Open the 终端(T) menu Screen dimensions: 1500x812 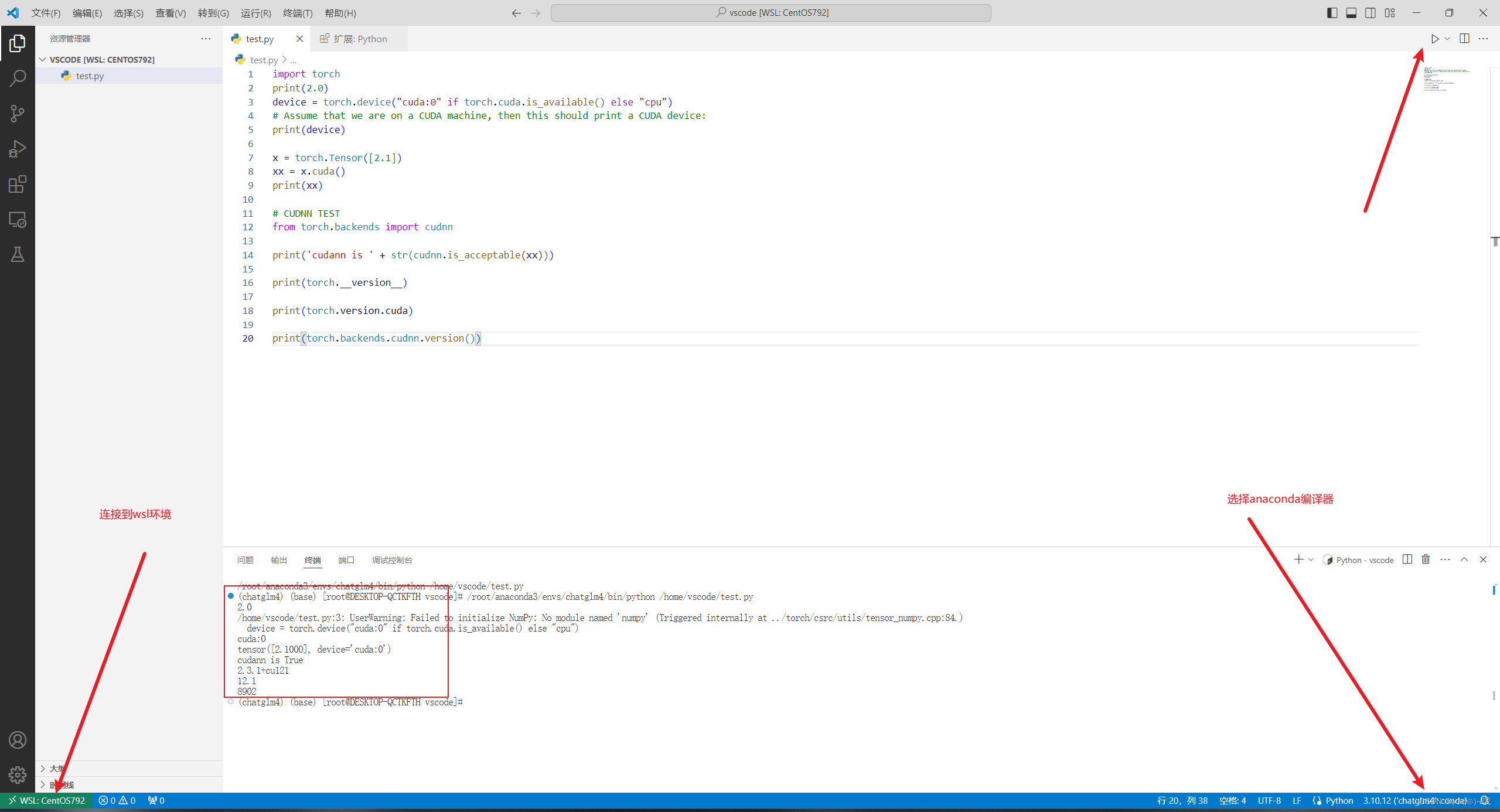tap(298, 13)
